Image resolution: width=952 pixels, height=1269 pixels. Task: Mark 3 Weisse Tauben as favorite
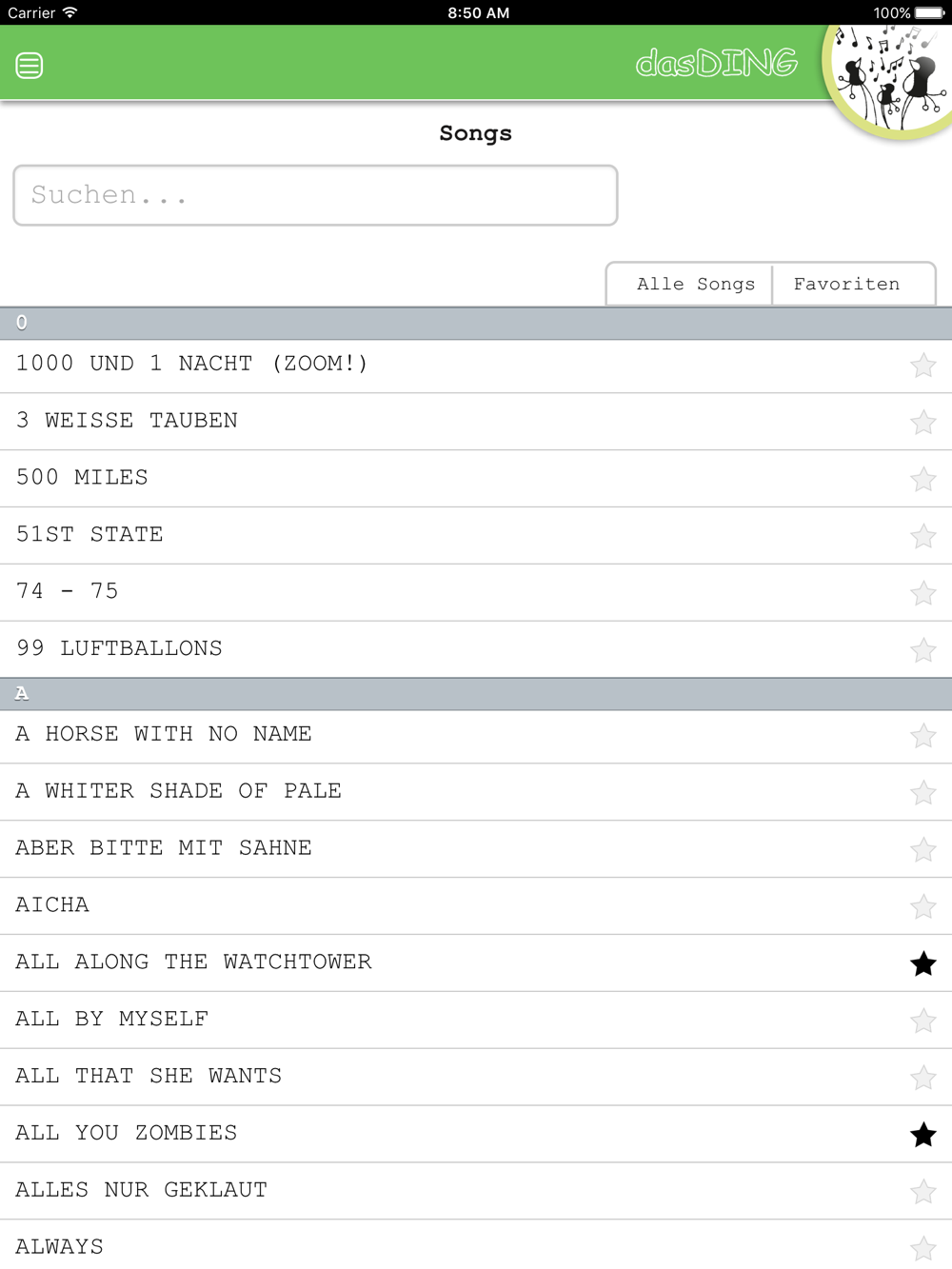[x=922, y=422]
